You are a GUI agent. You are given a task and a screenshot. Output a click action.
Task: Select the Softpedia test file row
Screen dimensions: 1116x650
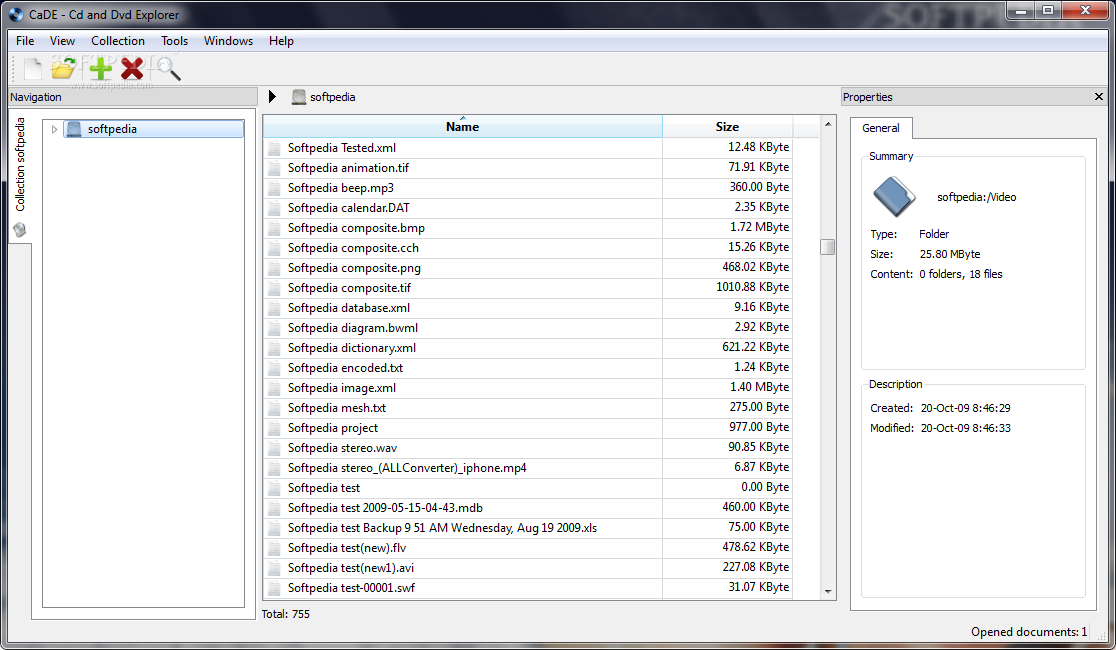527,488
